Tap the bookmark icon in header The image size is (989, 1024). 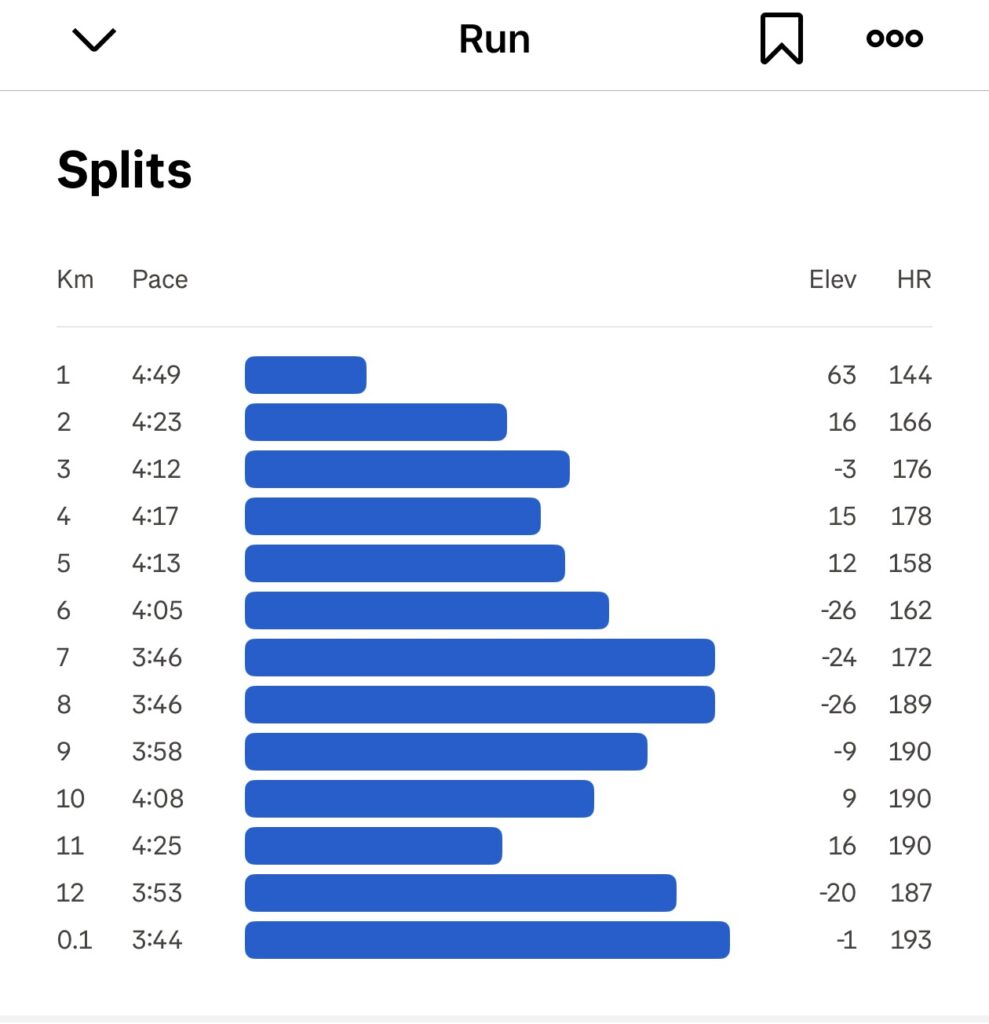click(781, 39)
